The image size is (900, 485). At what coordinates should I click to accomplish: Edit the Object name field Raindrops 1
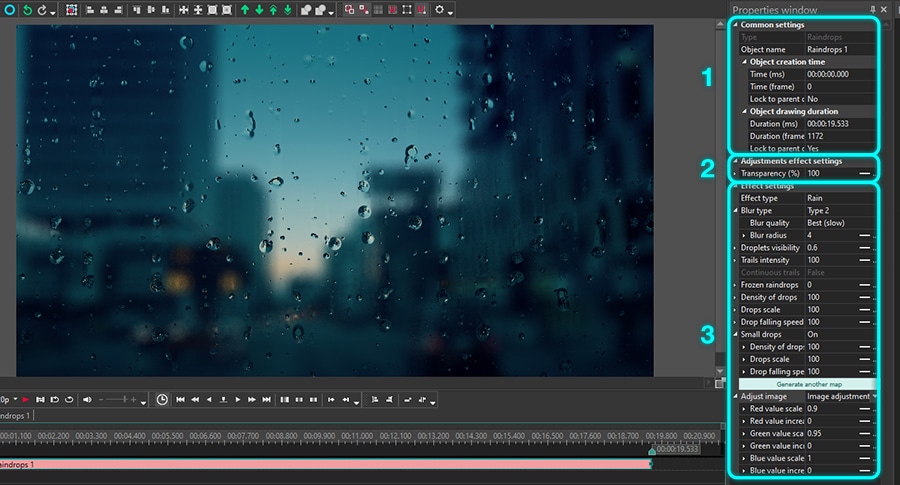(840, 49)
